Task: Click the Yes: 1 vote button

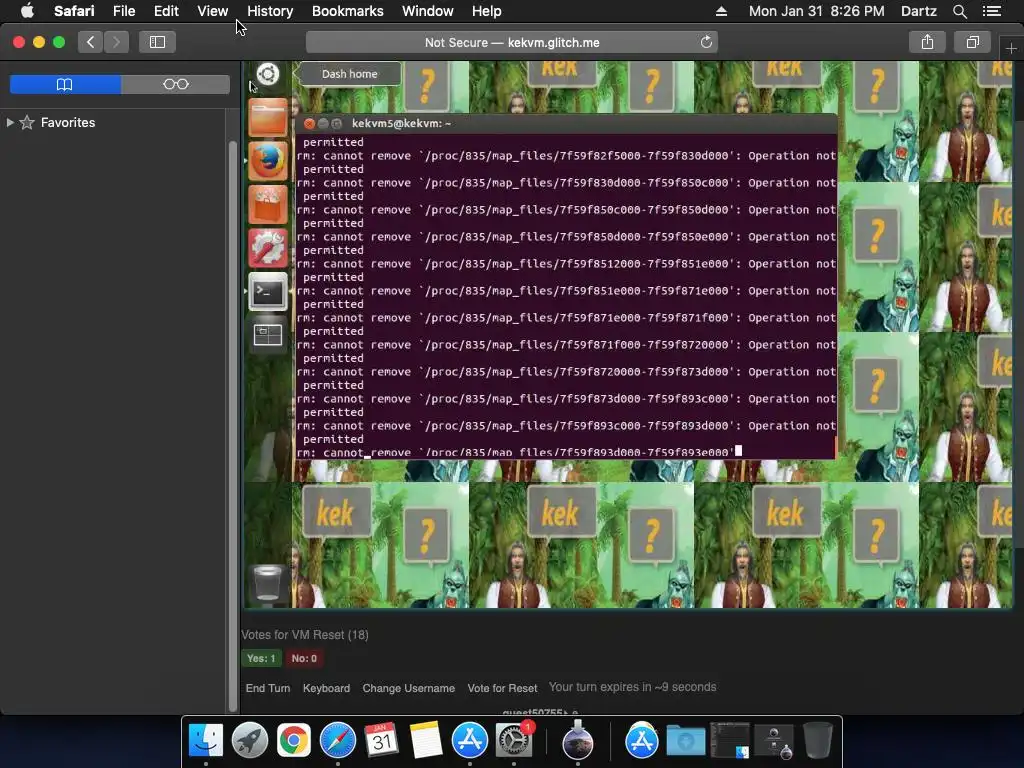Action: (x=261, y=658)
